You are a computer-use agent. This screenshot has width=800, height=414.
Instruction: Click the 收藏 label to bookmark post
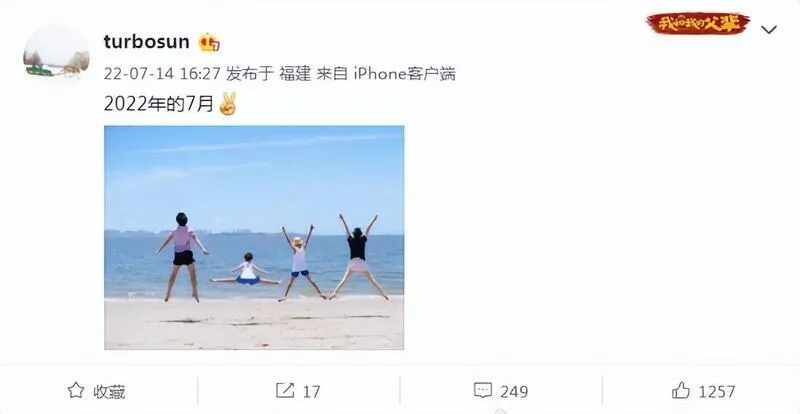point(109,392)
